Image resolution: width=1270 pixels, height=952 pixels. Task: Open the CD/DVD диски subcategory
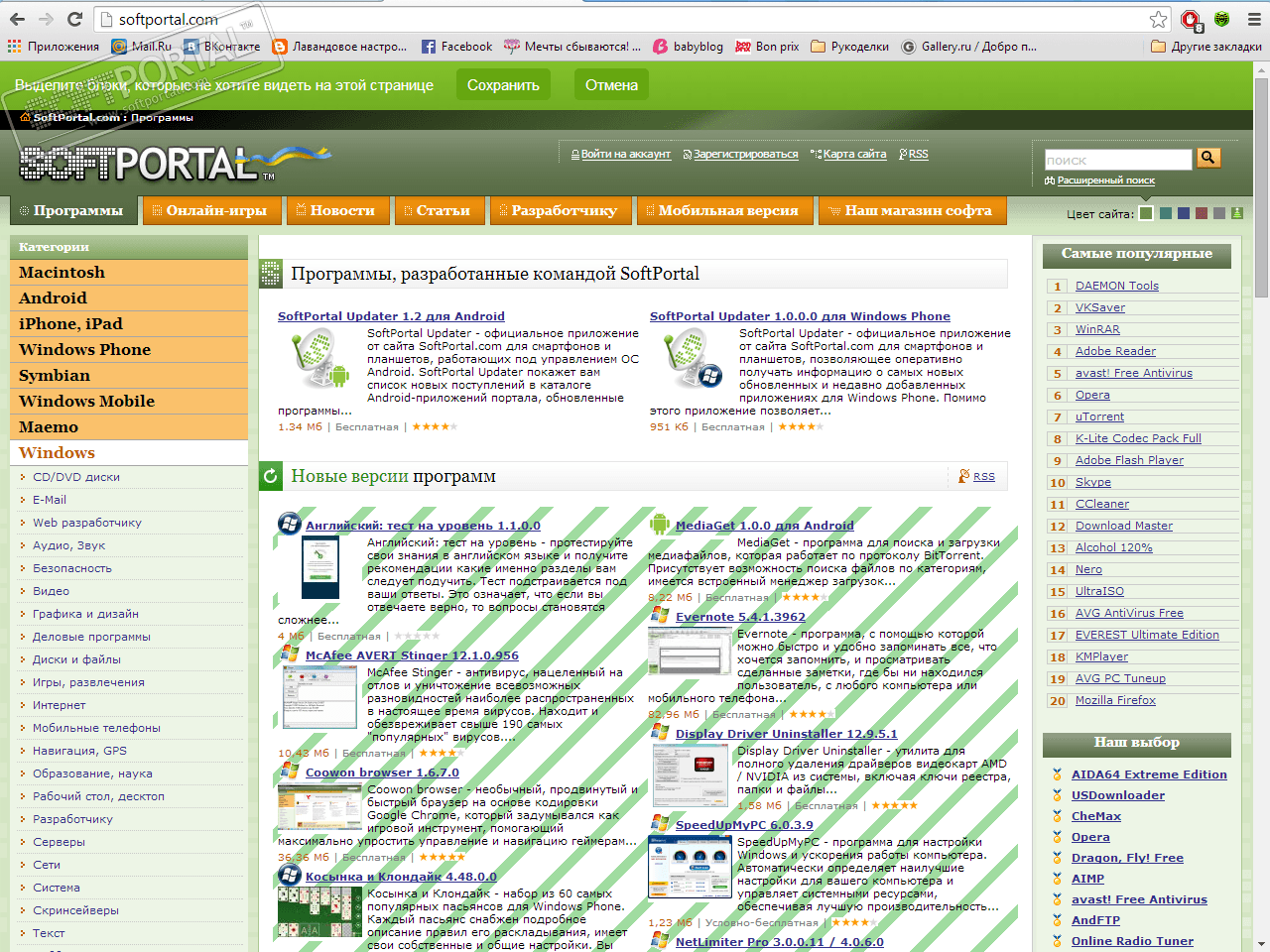76,477
